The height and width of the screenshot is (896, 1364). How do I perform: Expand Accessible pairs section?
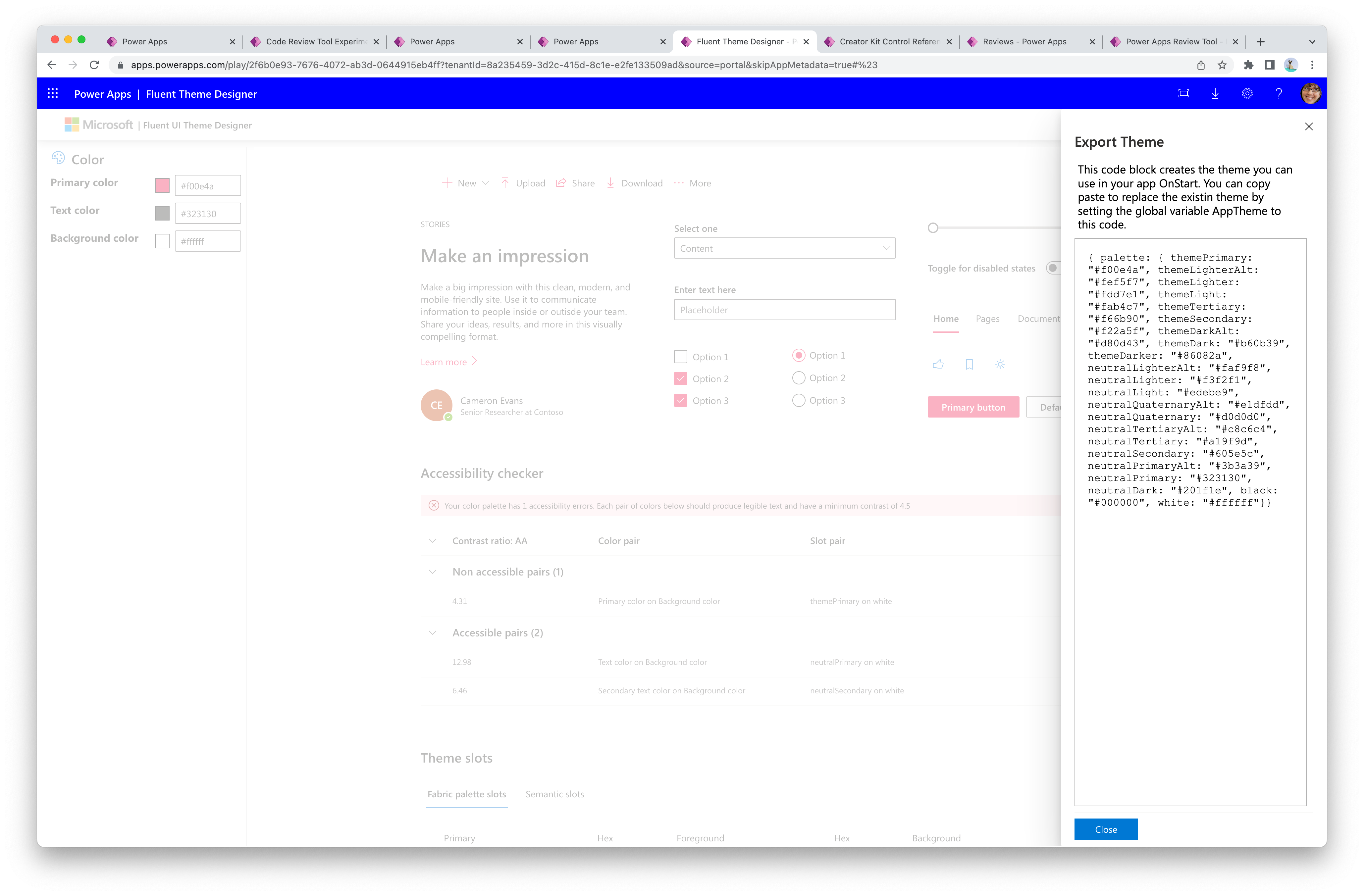pos(432,632)
